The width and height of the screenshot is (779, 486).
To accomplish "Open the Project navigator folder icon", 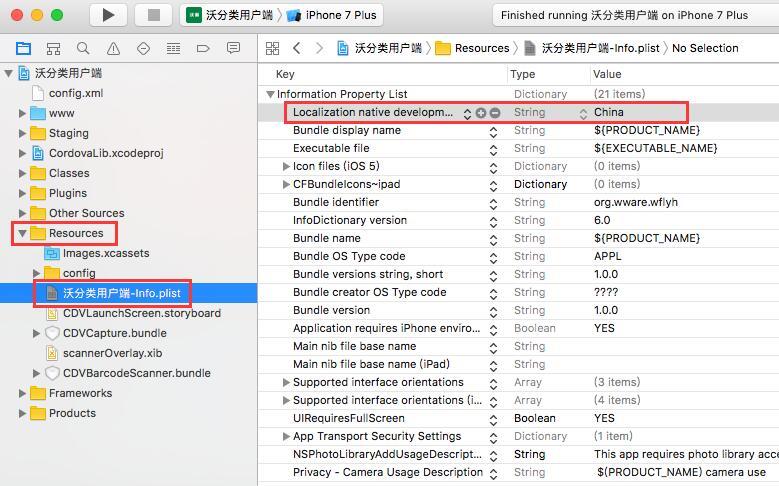I will [x=23, y=48].
